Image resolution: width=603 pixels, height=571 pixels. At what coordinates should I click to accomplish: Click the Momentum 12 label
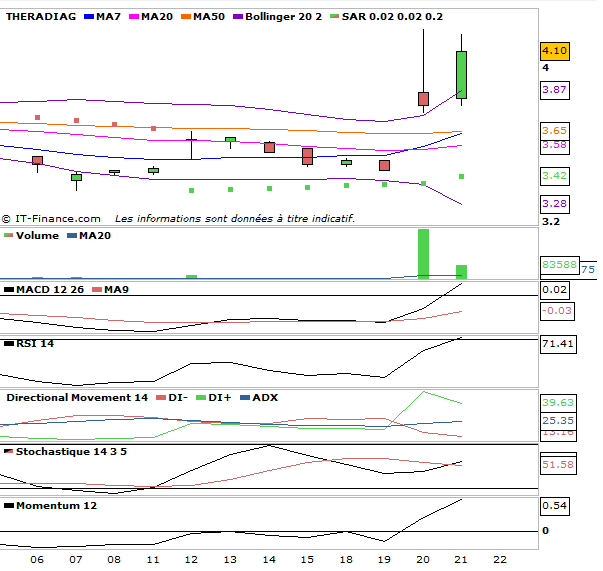click(x=57, y=506)
